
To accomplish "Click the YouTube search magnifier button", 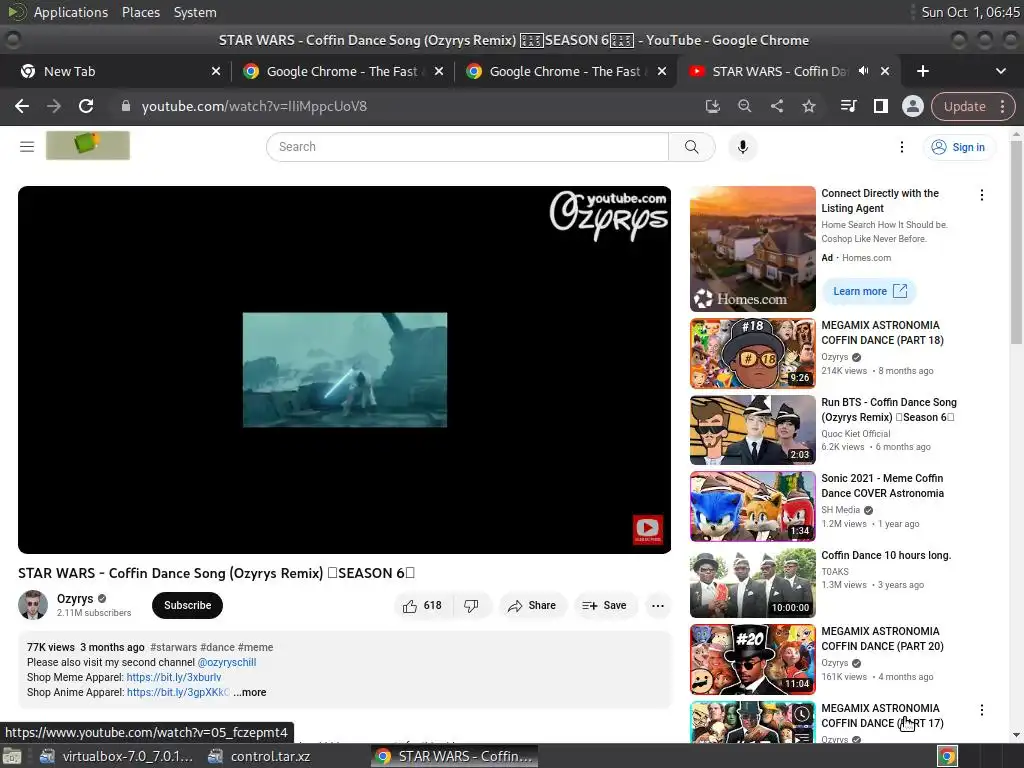I will tap(692, 147).
